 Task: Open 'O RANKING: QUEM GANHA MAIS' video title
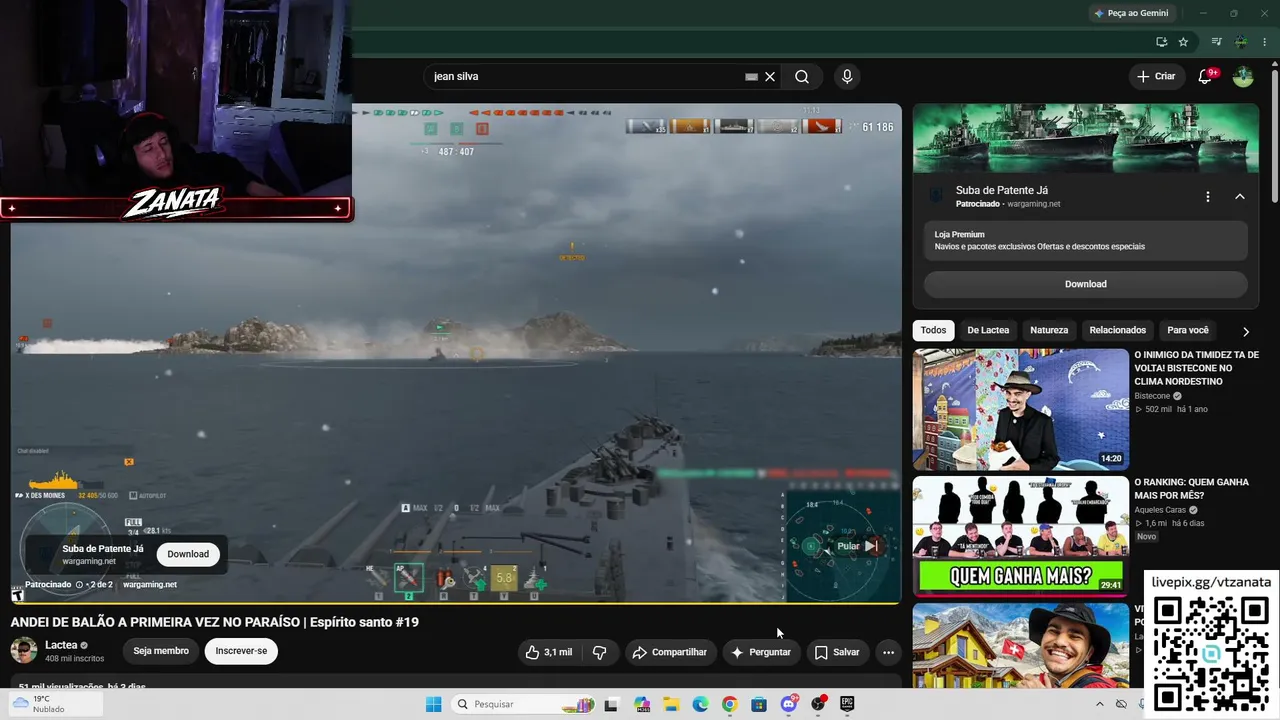click(x=1191, y=488)
